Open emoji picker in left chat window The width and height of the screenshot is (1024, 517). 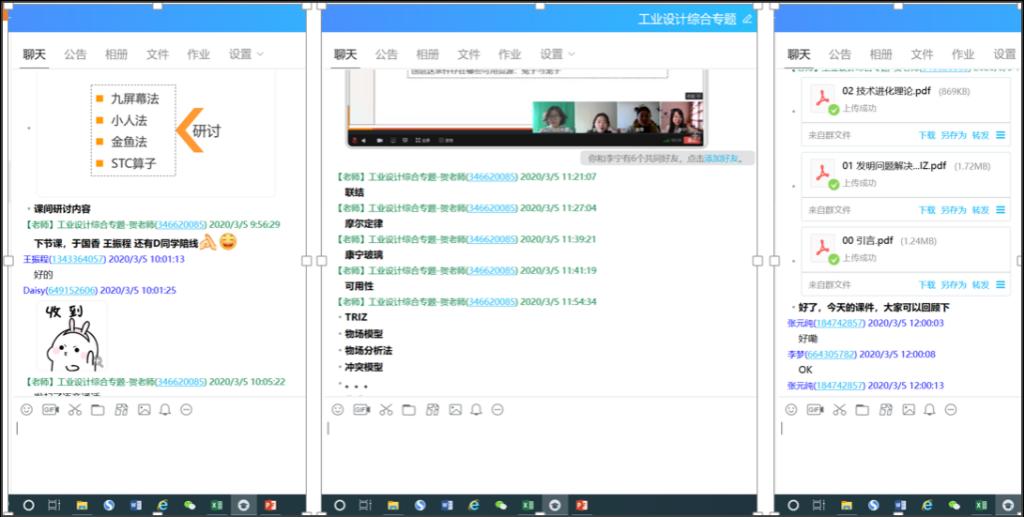[x=27, y=410]
